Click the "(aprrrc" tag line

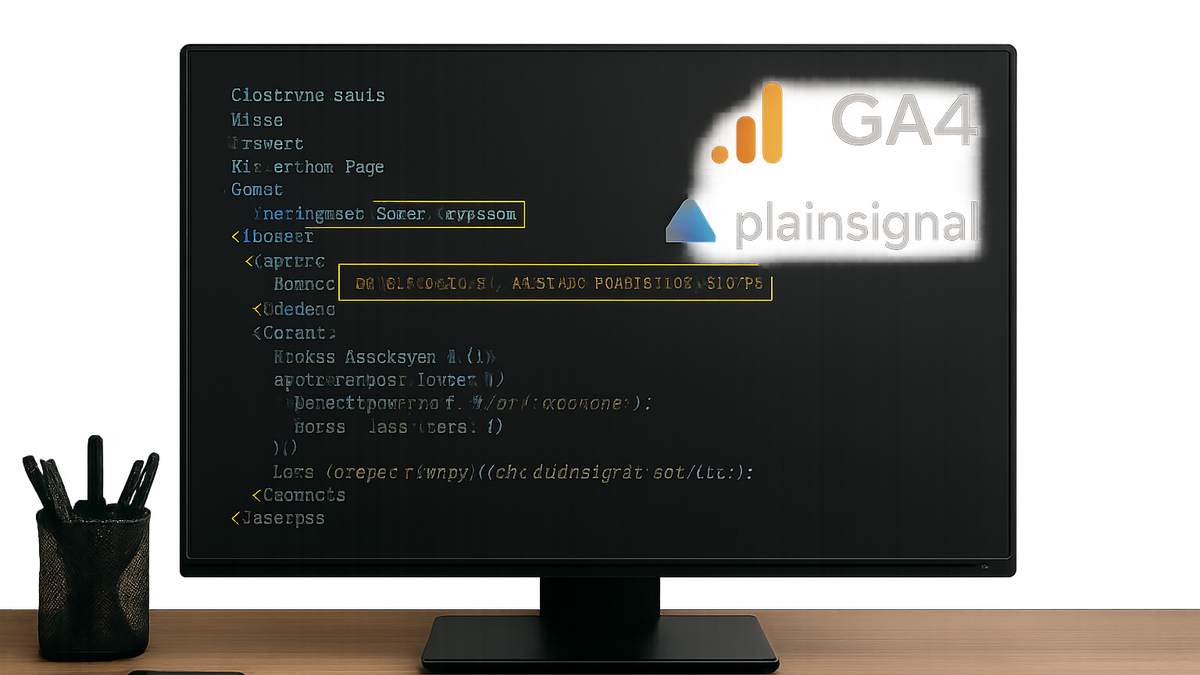click(x=285, y=261)
